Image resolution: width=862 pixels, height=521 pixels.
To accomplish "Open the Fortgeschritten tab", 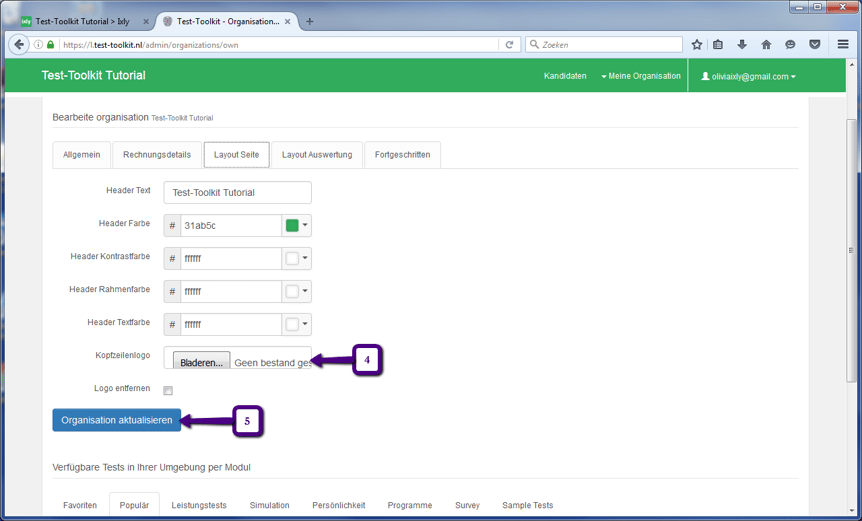I will [x=402, y=154].
